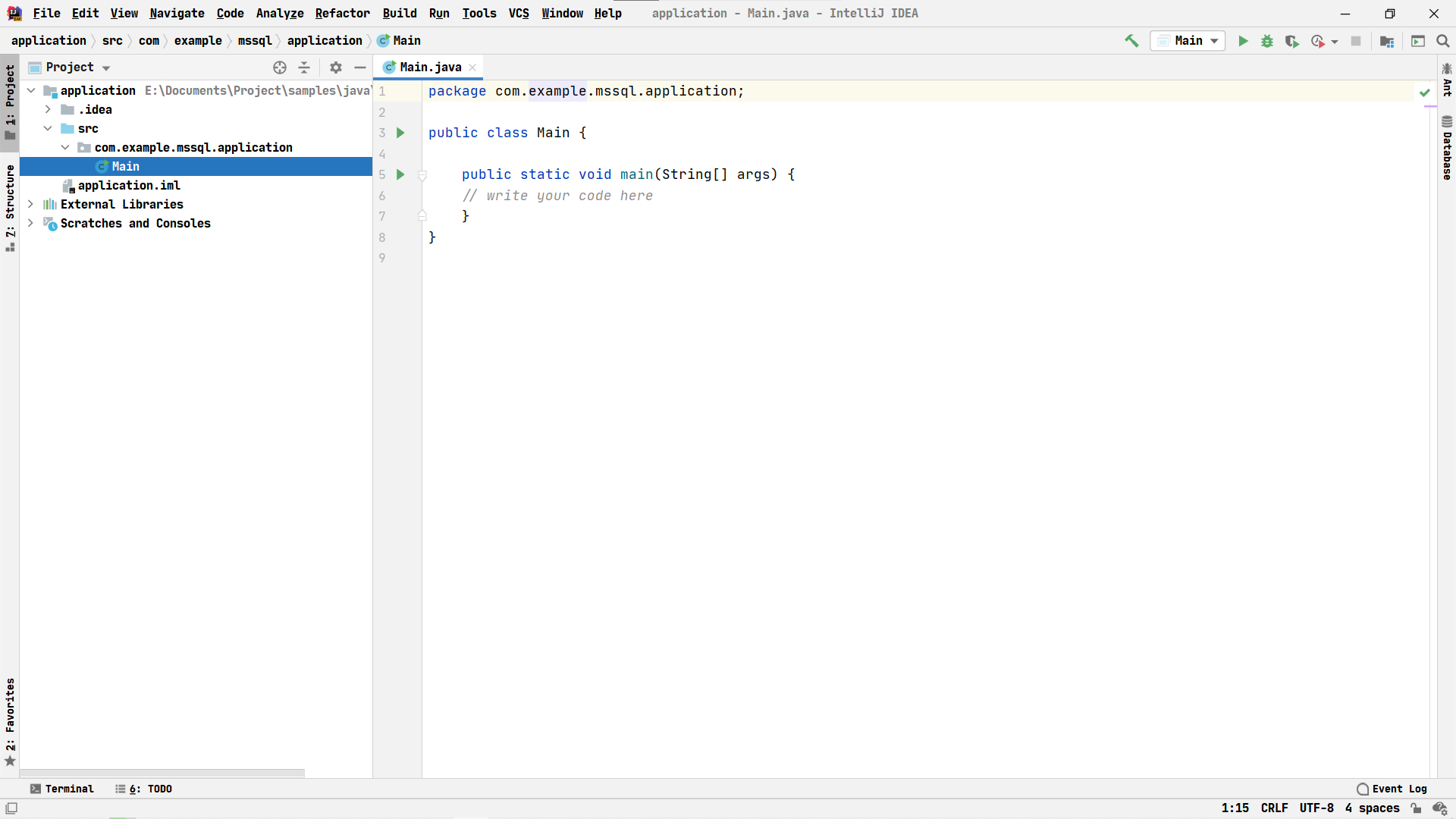
Task: Click Select Opened File target icon
Action: coord(280,67)
